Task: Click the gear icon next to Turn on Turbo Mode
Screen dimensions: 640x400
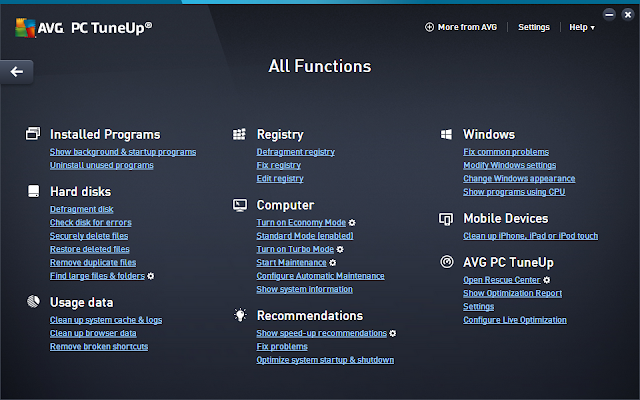Action: pos(340,249)
